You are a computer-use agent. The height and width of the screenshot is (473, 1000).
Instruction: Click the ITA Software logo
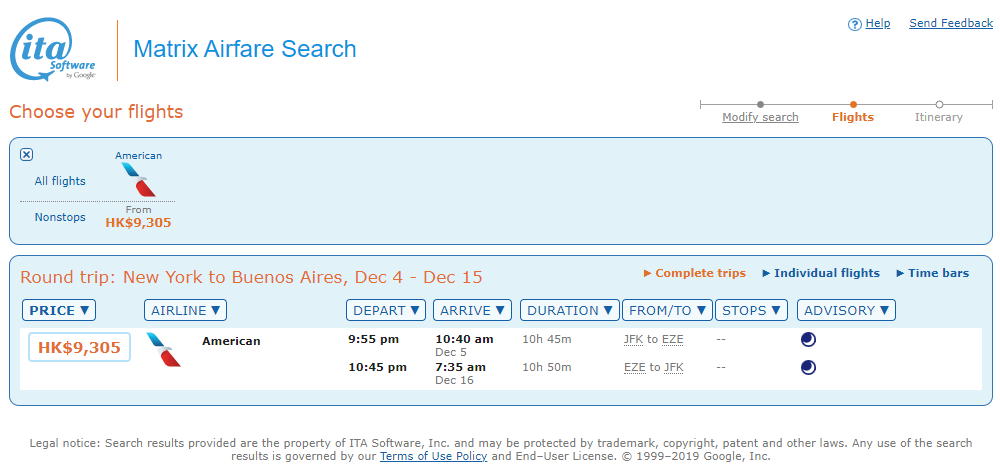[x=53, y=50]
